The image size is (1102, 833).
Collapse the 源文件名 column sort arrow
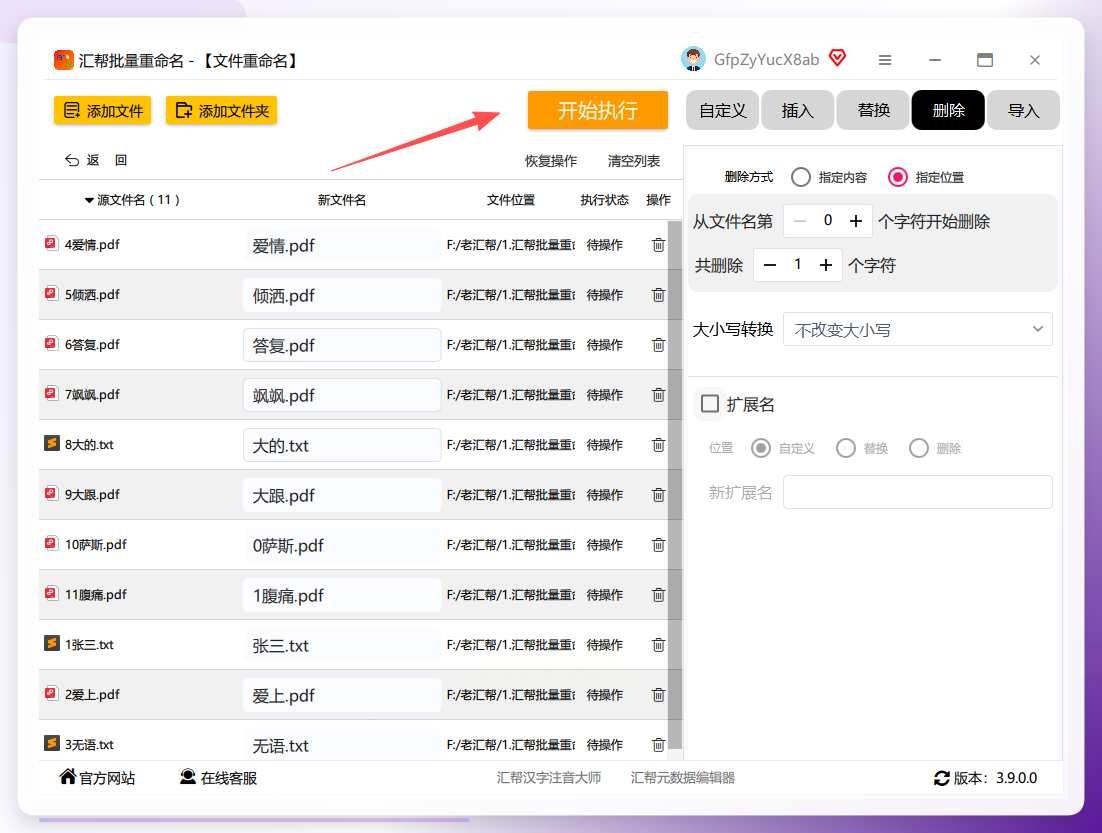(x=89, y=200)
